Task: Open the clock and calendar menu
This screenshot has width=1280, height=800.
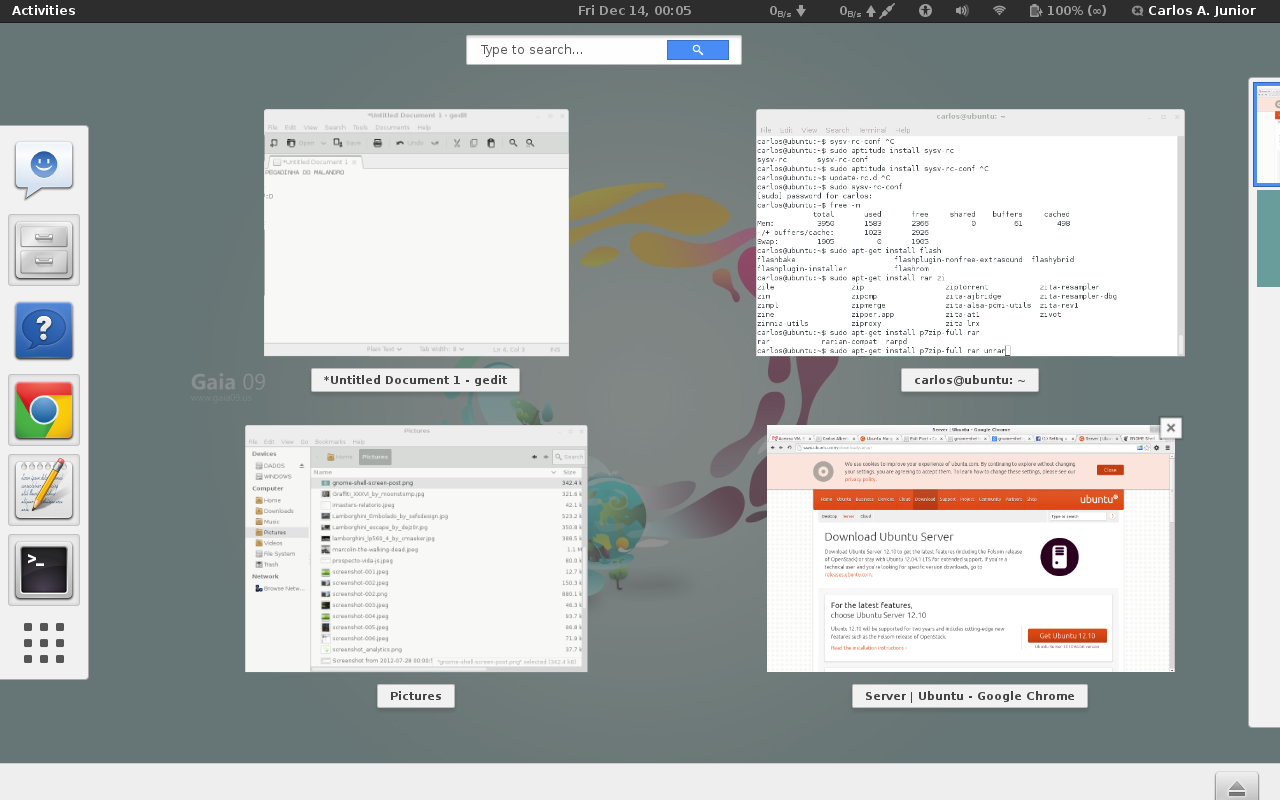Action: coord(634,11)
